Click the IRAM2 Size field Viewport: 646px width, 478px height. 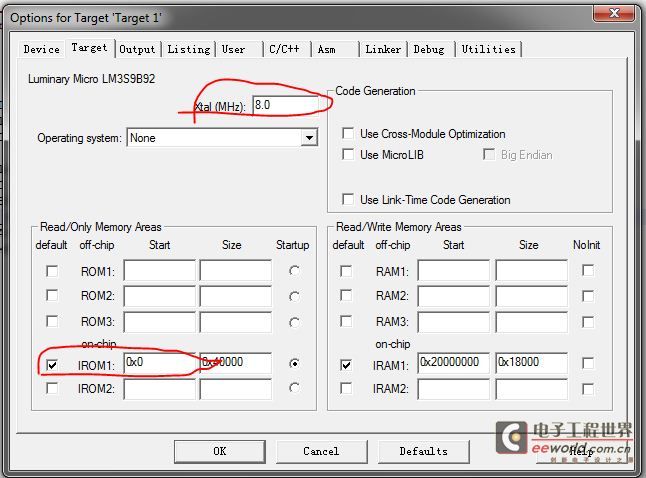tap(531, 389)
